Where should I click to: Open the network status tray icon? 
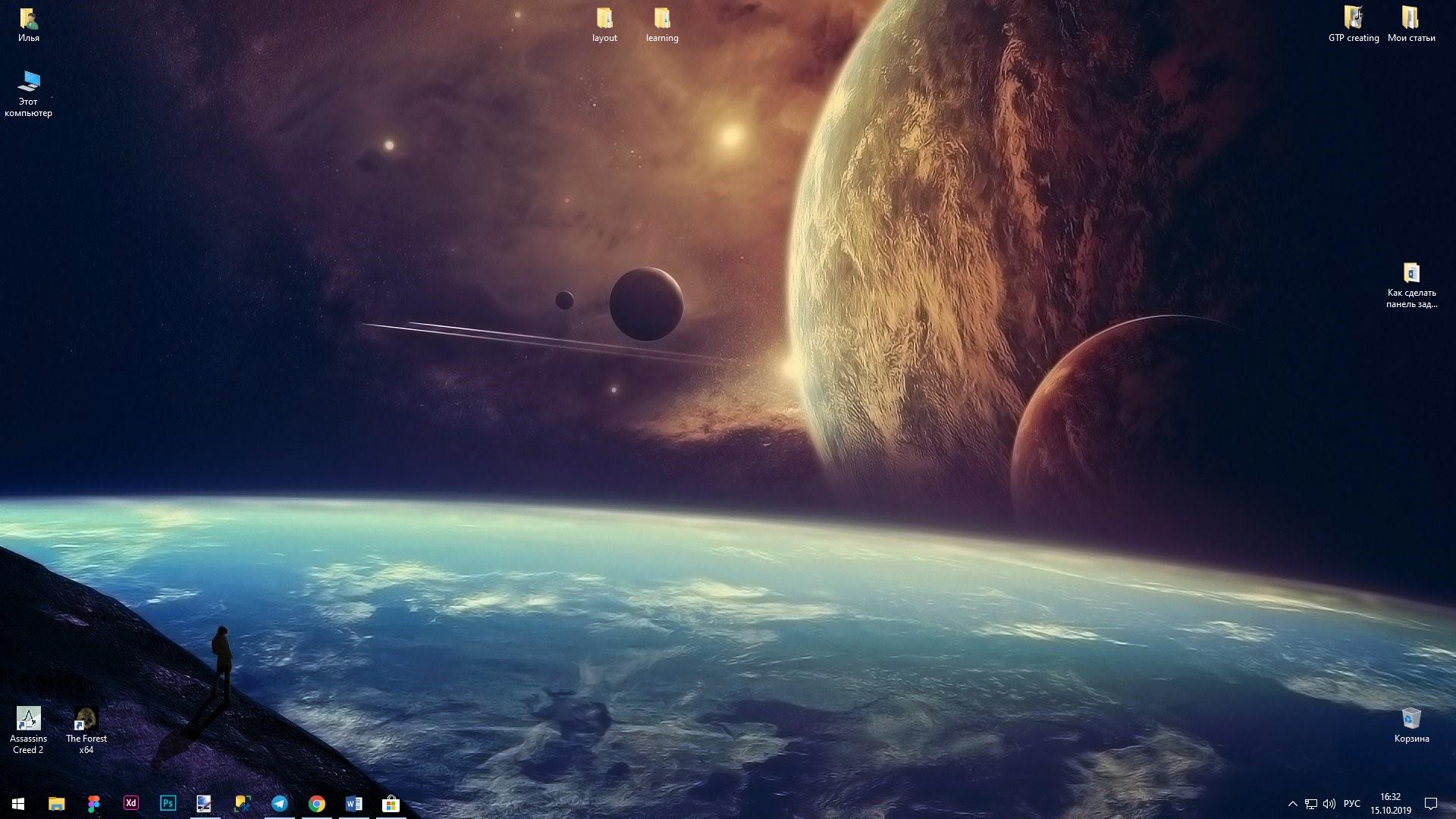click(1311, 803)
